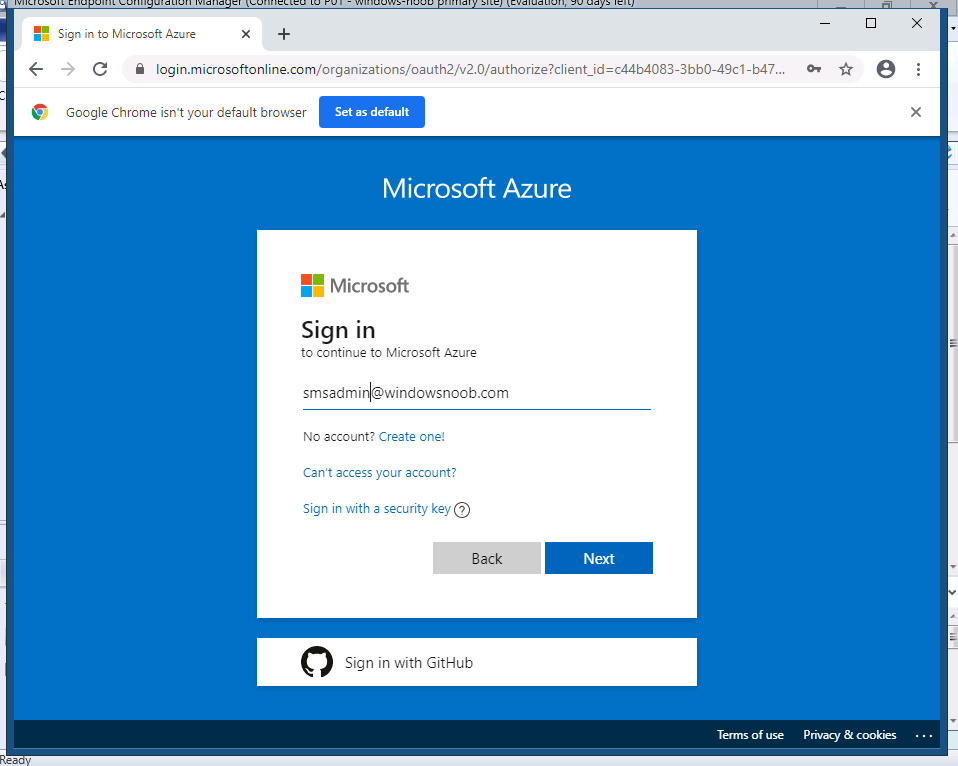
Task: Open Chrome's three-dot menu
Action: click(918, 69)
